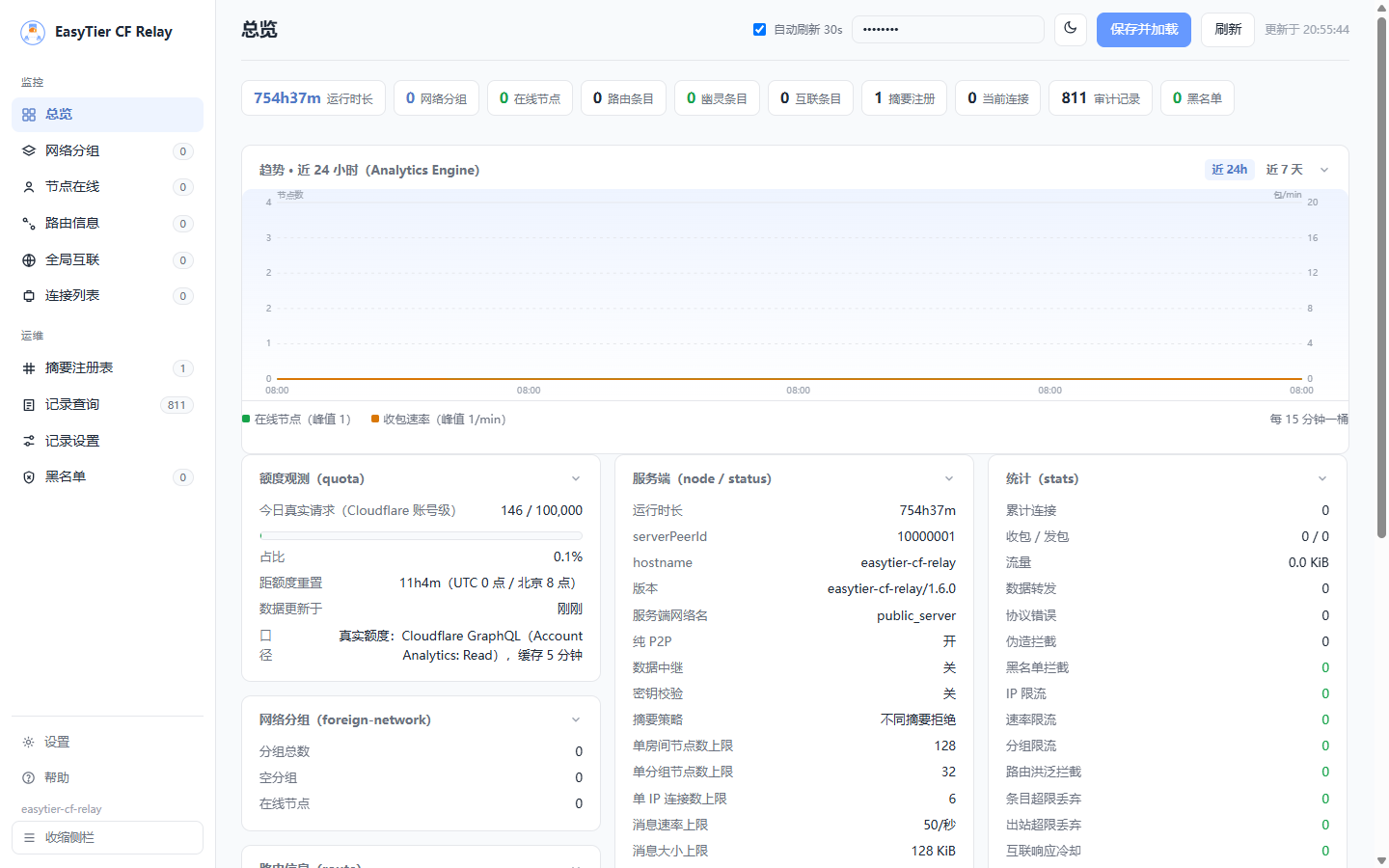This screenshot has height=868, width=1389.
Task: Focus the masked password input field
Action: coord(948,30)
